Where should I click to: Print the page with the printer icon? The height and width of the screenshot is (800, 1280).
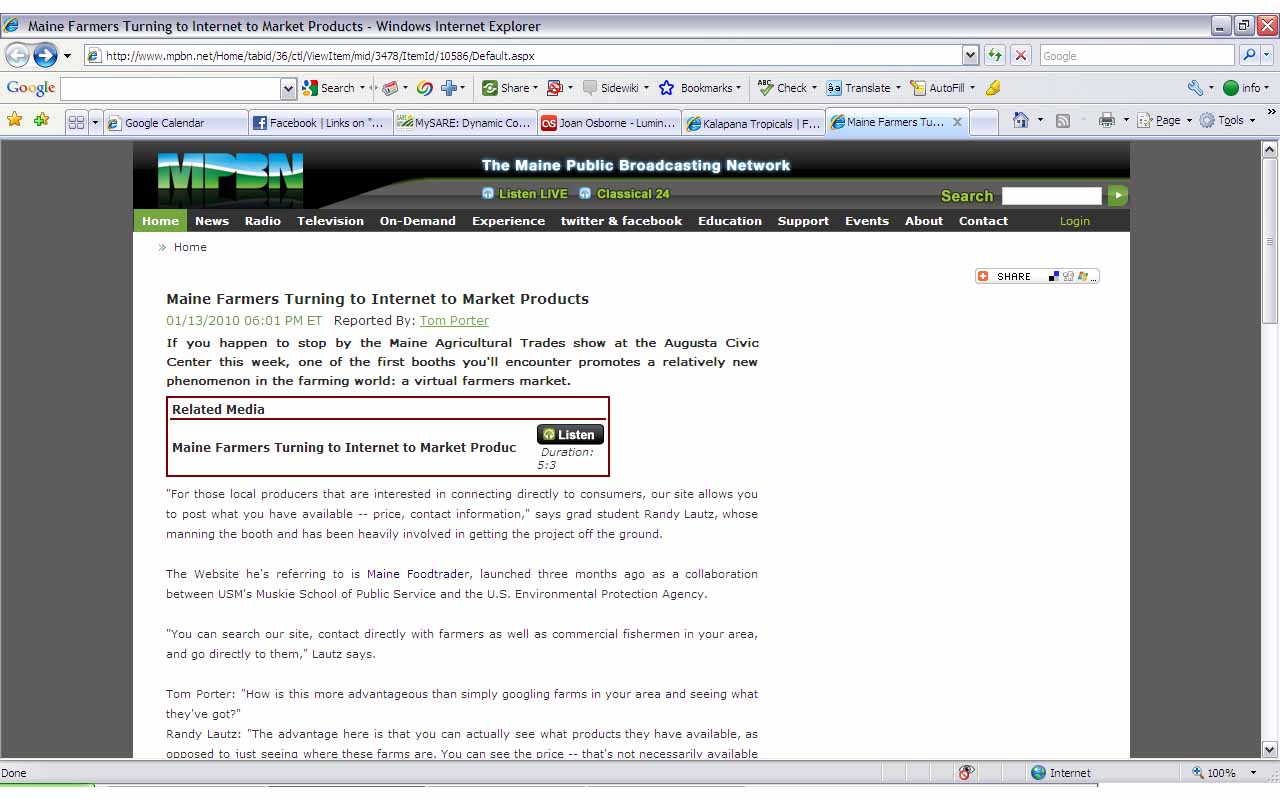[x=1106, y=120]
